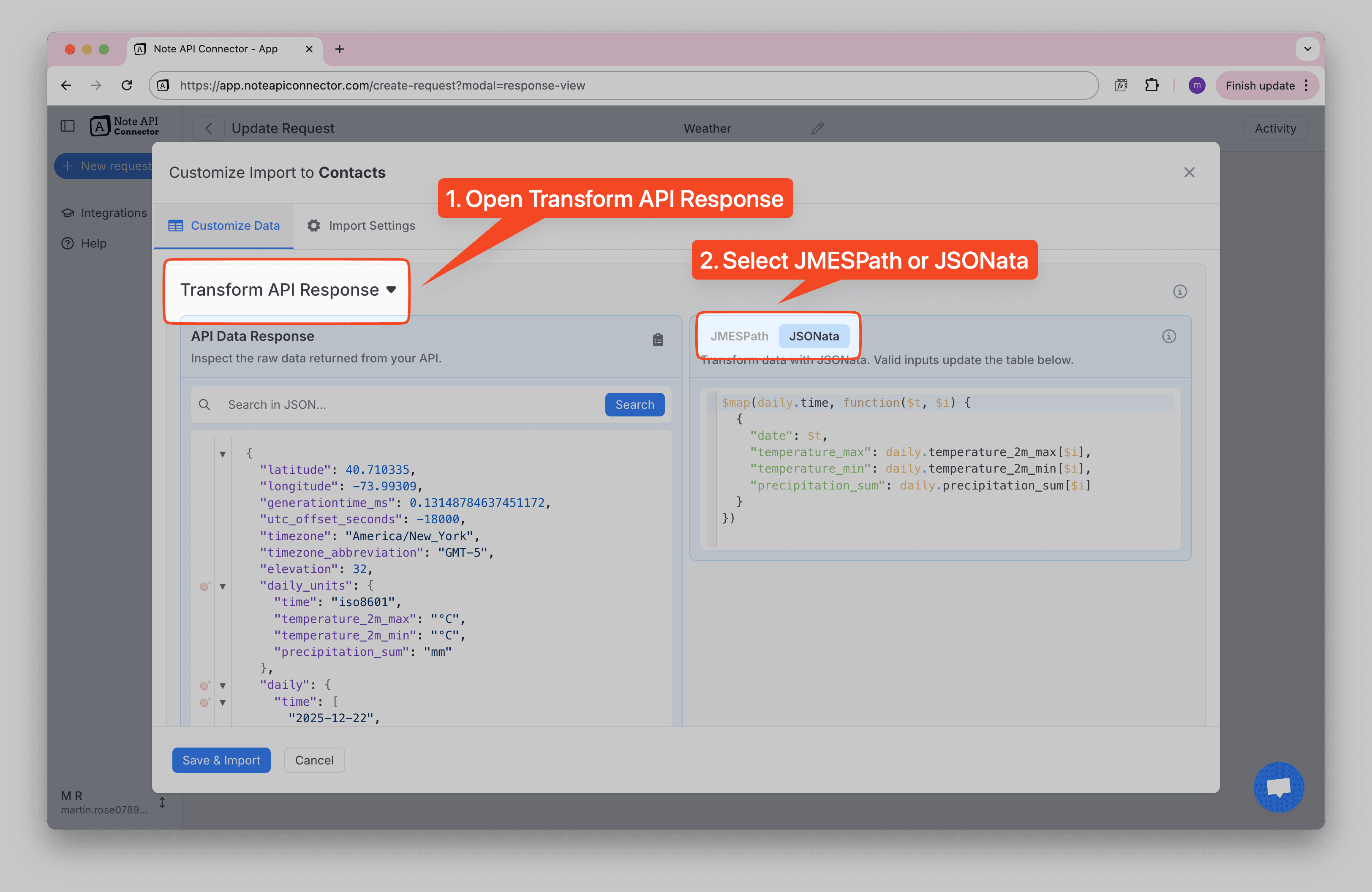The image size is (1372, 892).
Task: Focus the Search in JSON field
Action: coord(403,405)
